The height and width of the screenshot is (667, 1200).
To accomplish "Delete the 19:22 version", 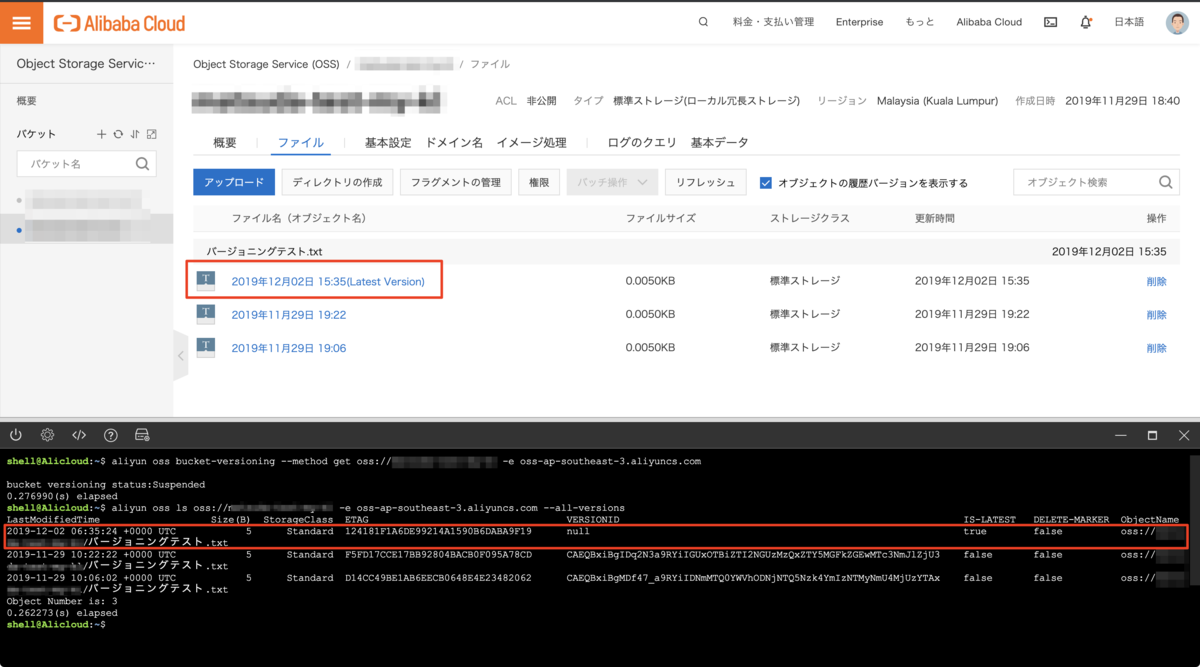I will [x=1156, y=315].
